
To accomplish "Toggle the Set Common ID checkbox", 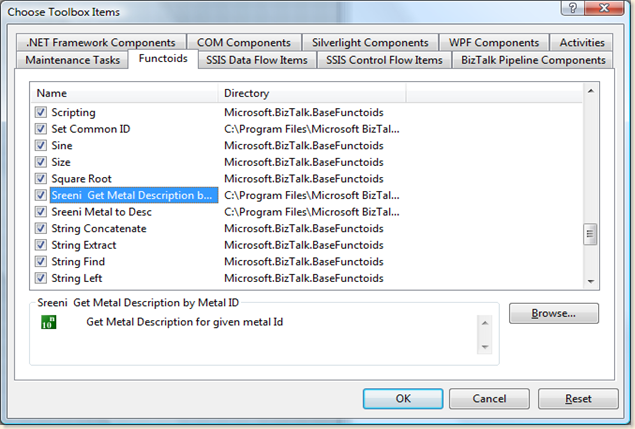I will pyautogui.click(x=41, y=129).
